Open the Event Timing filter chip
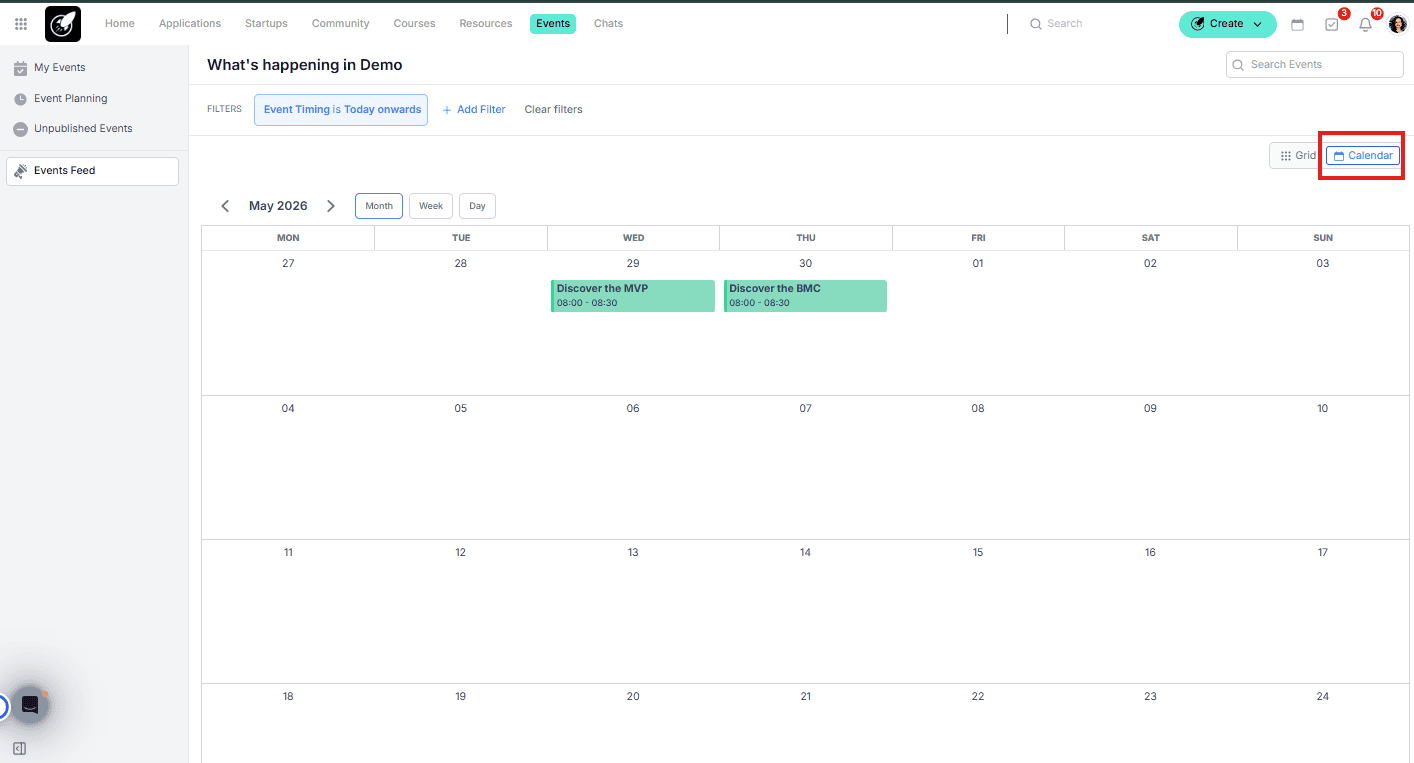The image size is (1414, 763). pos(341,110)
